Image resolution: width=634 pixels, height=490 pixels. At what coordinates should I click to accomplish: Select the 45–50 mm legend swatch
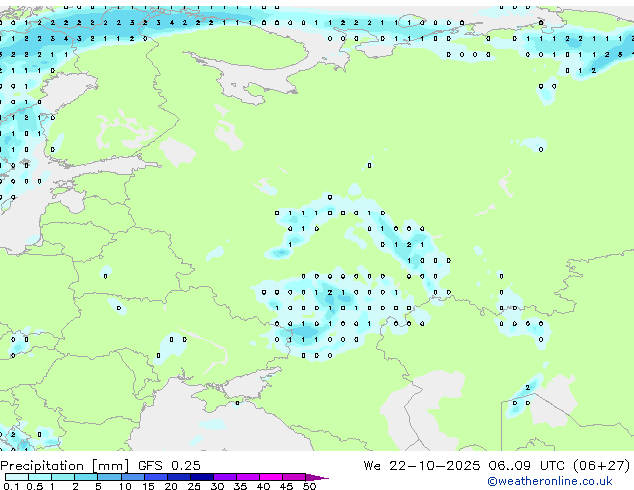tap(294, 477)
